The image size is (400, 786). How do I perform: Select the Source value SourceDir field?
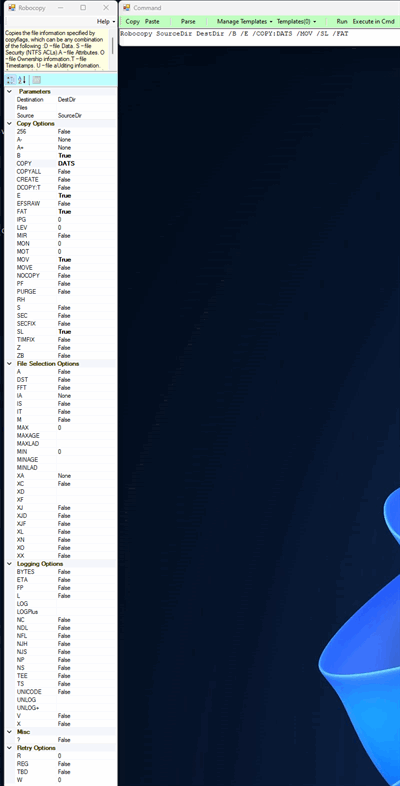(86, 115)
